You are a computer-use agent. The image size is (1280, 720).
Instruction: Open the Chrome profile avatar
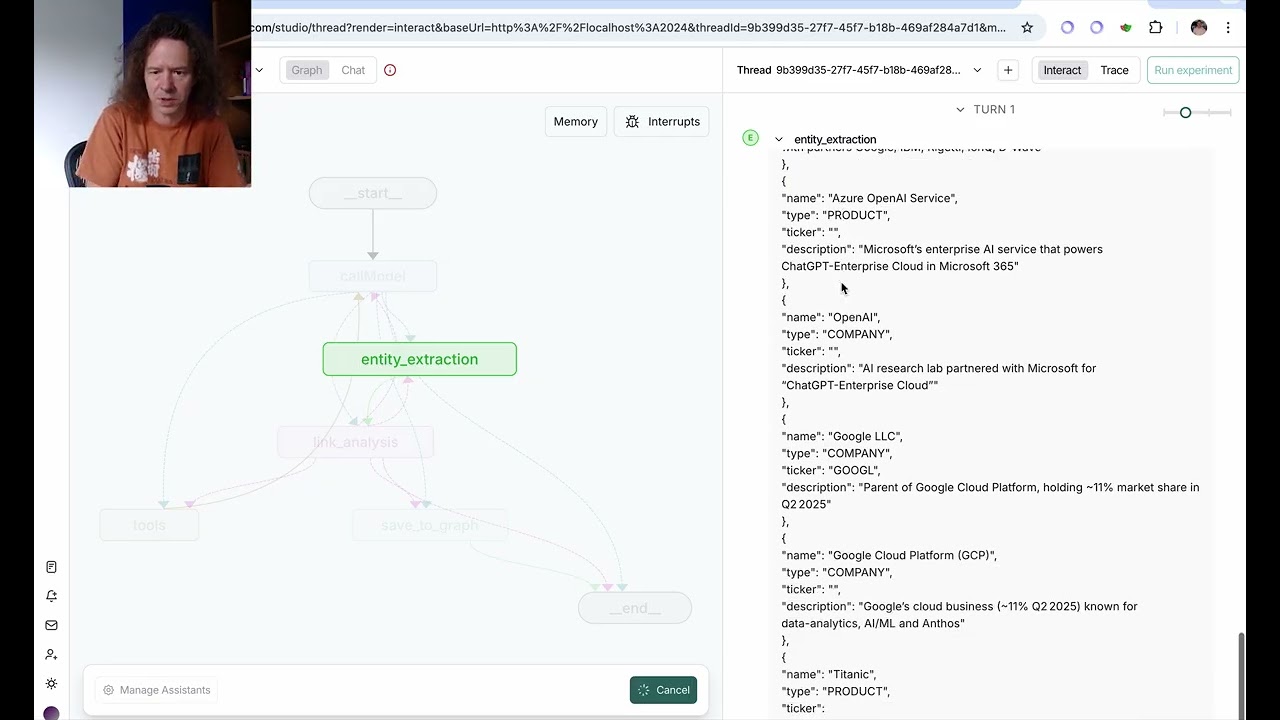(x=1199, y=28)
